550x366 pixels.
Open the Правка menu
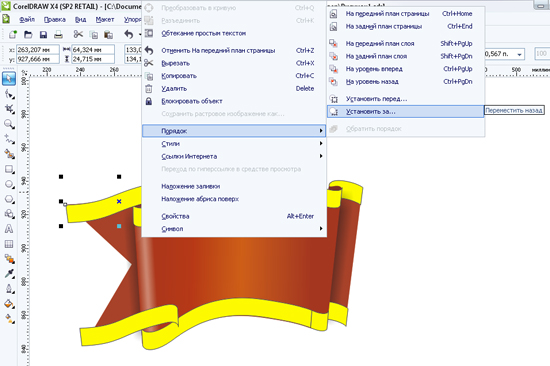(55, 19)
